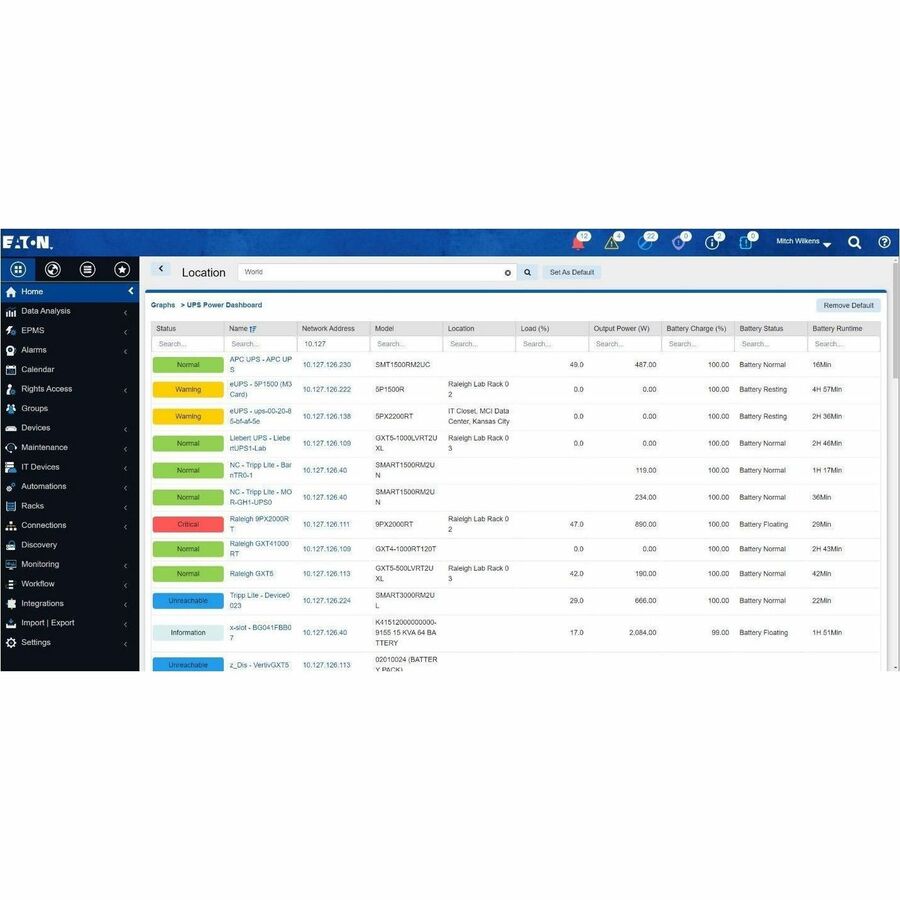Click the help question mark icon
This screenshot has height=900, width=900.
point(883,242)
